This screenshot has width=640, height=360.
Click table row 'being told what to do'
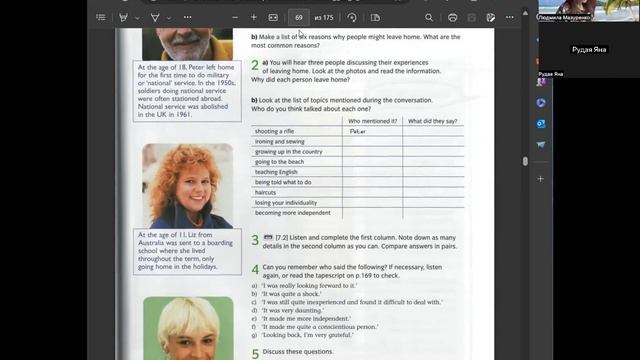pyautogui.click(x=357, y=182)
